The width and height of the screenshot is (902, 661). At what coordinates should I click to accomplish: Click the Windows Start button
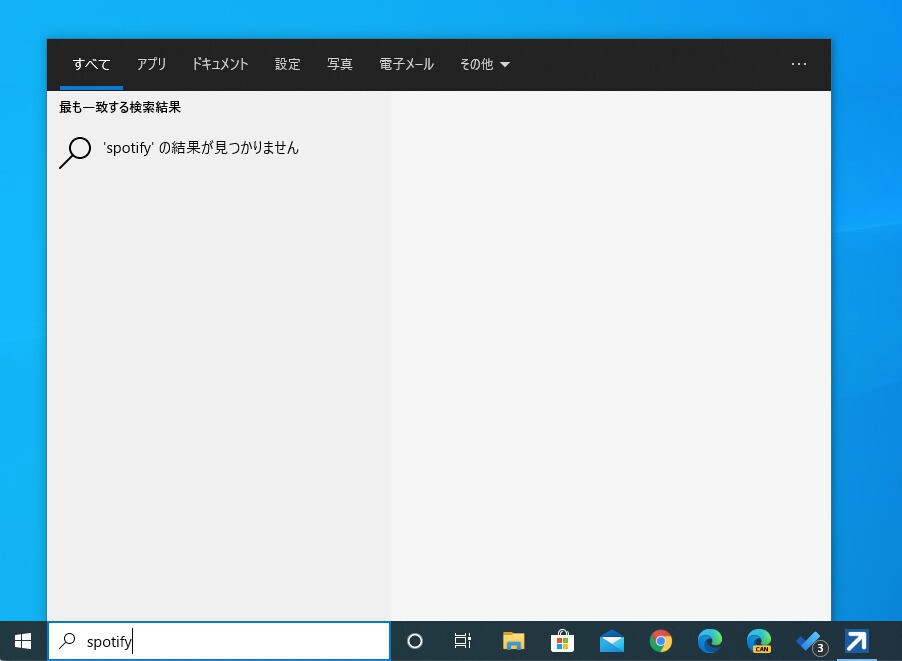tap(23, 641)
